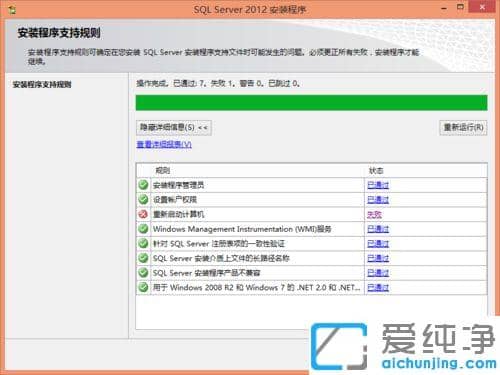
Task: Close the SQL Server 2012 setup window
Action: (x=482, y=7)
